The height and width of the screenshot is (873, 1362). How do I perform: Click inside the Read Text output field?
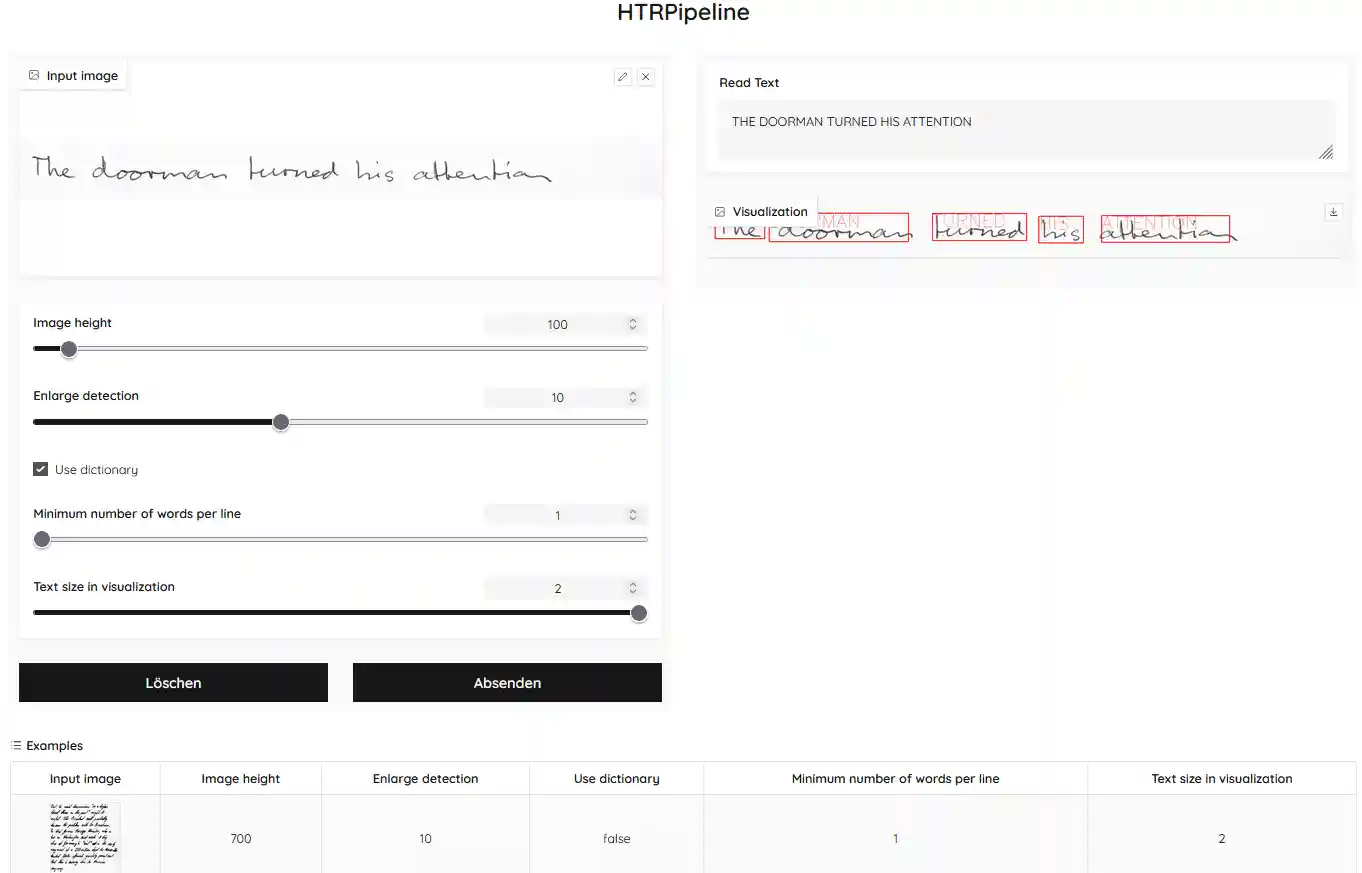pyautogui.click(x=1024, y=128)
